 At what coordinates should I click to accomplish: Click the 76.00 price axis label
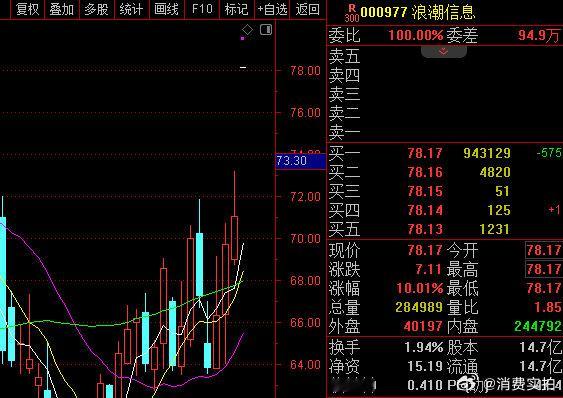305,113
